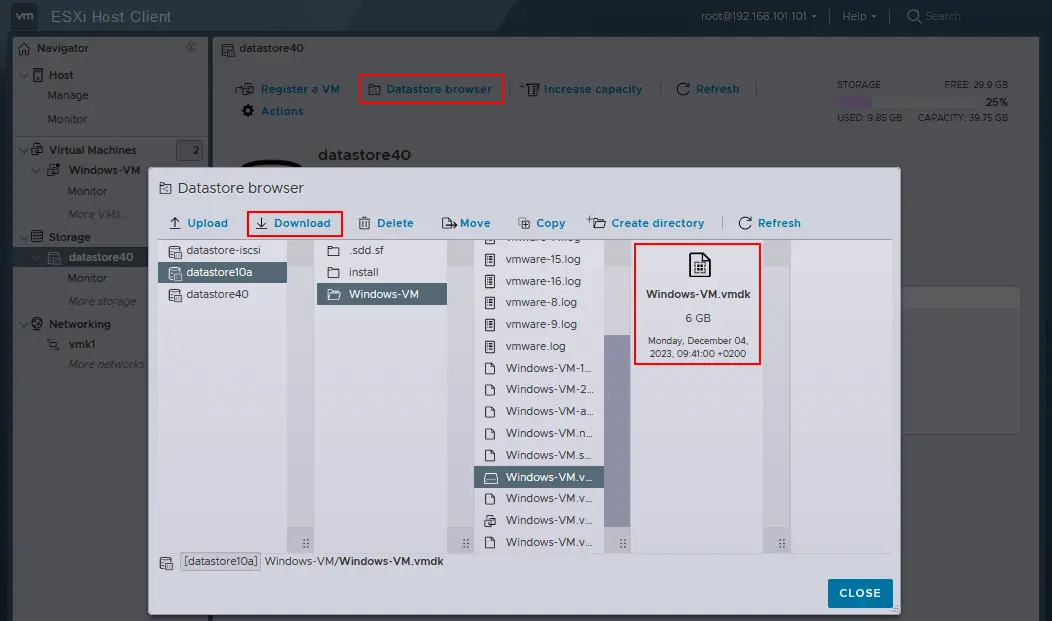The height and width of the screenshot is (621, 1052).
Task: Open the root@192.168.101.101 user dropdown
Action: pyautogui.click(x=759, y=16)
